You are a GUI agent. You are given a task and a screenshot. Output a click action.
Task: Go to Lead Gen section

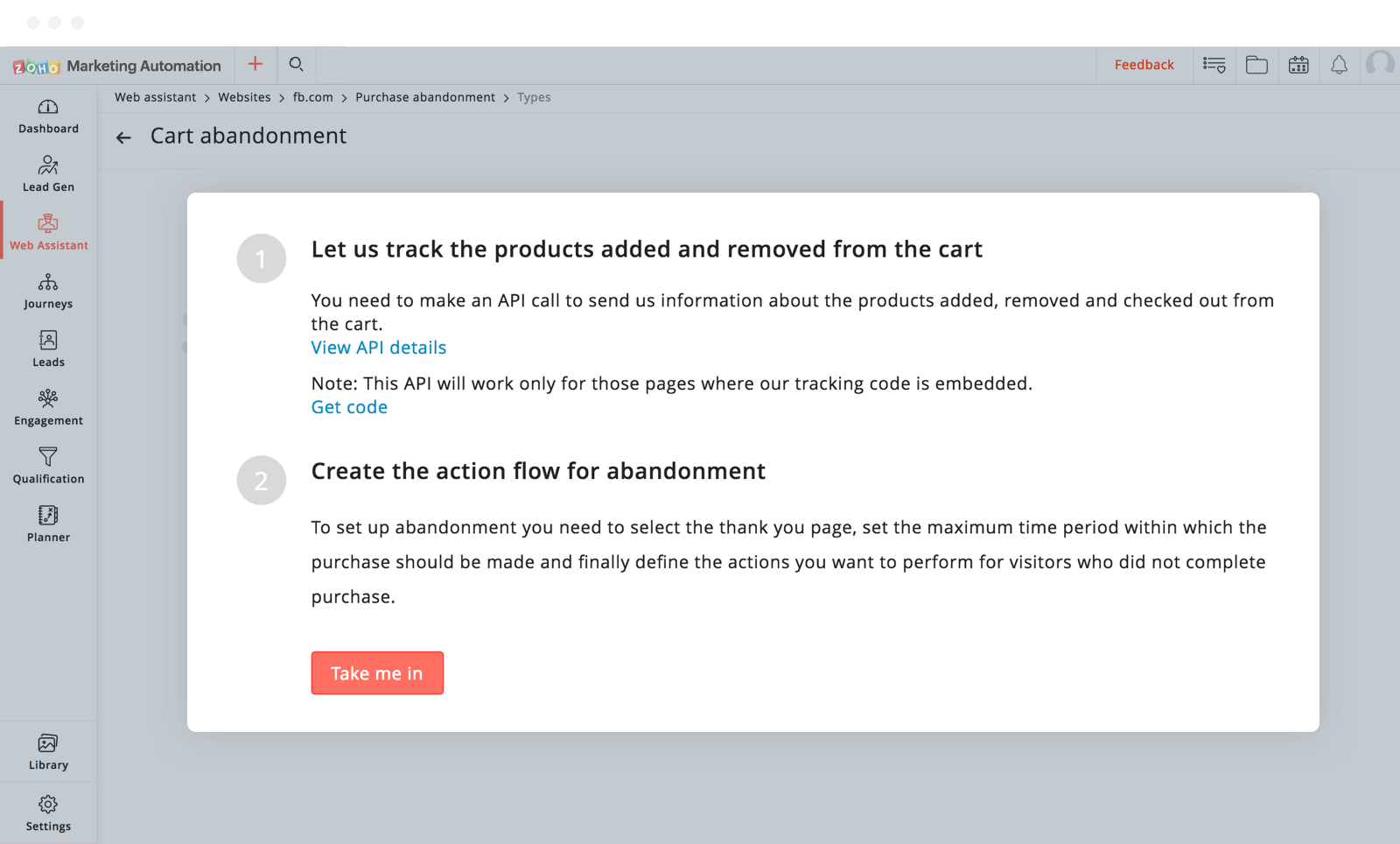click(x=48, y=174)
